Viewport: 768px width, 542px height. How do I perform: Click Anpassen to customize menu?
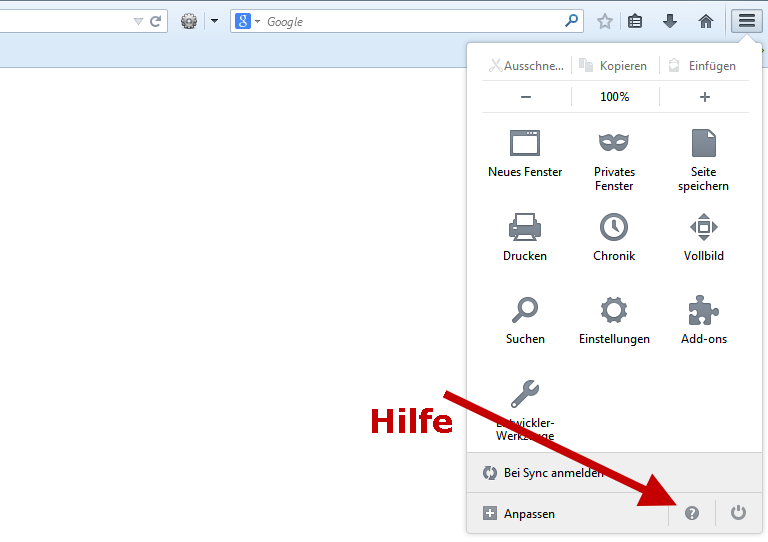click(519, 514)
